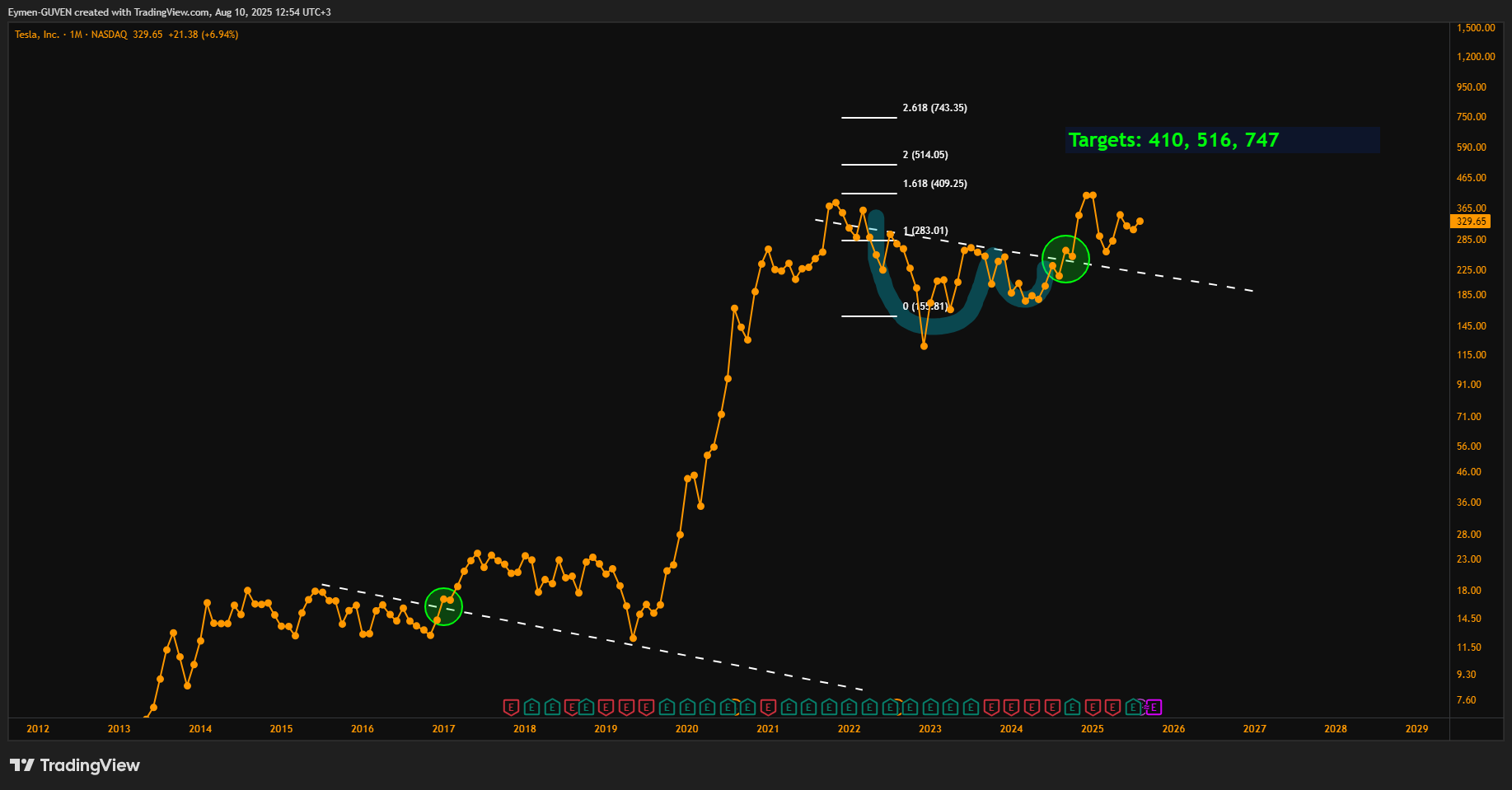Click the 14.50 price axis label
This screenshot has height=790, width=1512.
point(1469,619)
